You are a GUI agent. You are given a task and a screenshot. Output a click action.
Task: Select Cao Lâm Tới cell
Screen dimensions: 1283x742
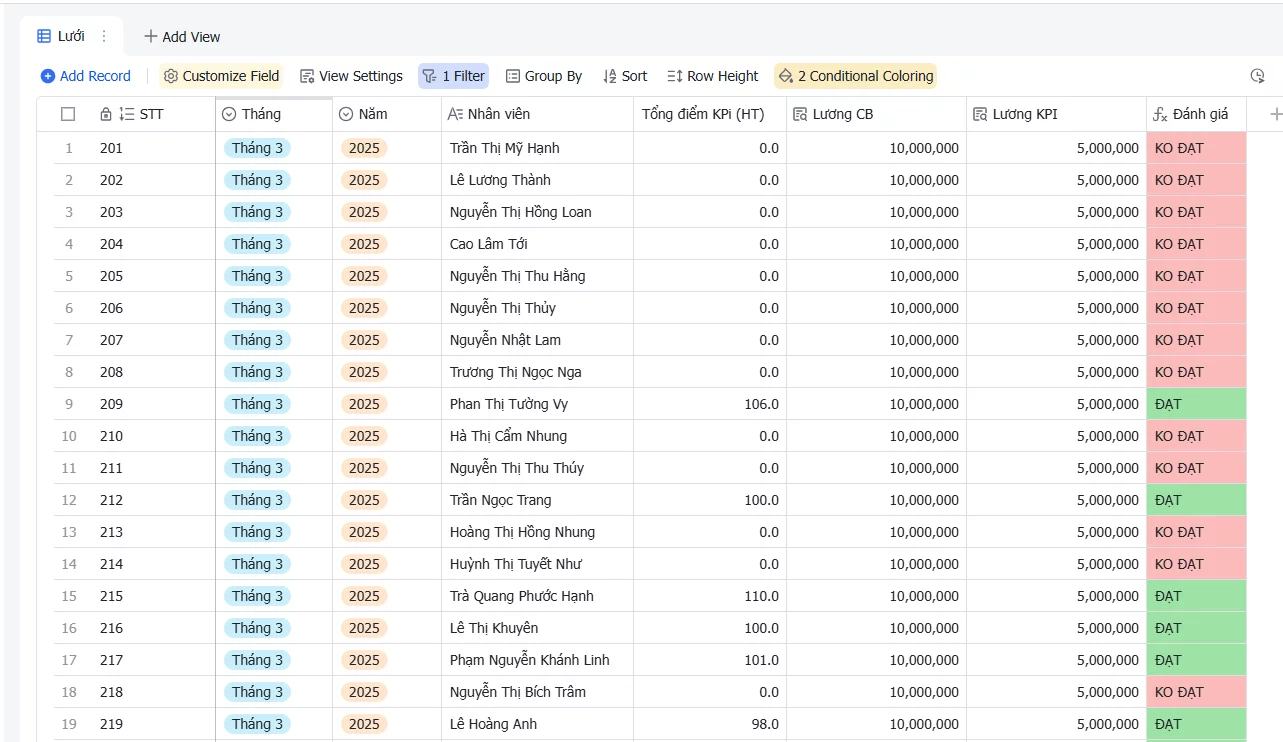(x=537, y=244)
